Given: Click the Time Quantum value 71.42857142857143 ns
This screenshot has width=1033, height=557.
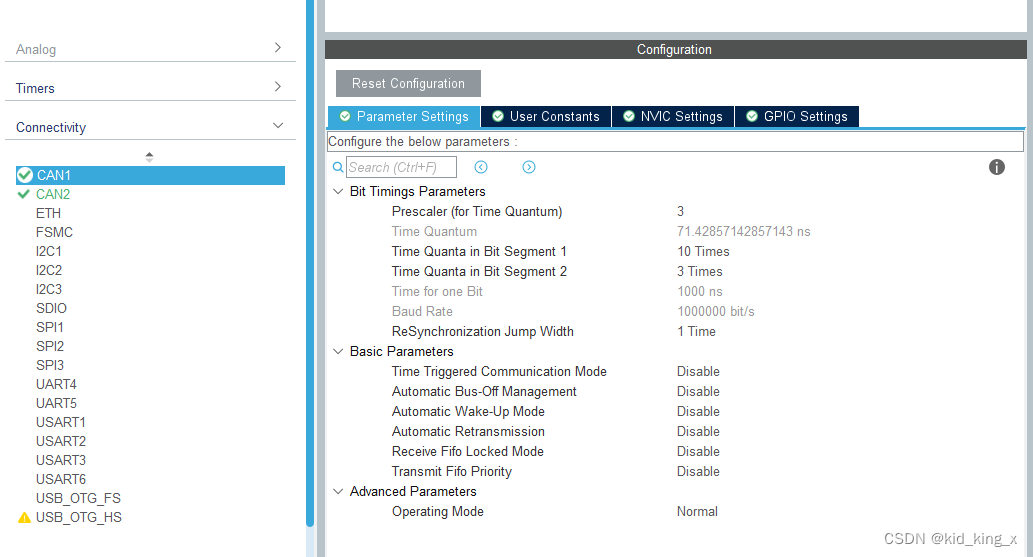Looking at the screenshot, I should (744, 231).
